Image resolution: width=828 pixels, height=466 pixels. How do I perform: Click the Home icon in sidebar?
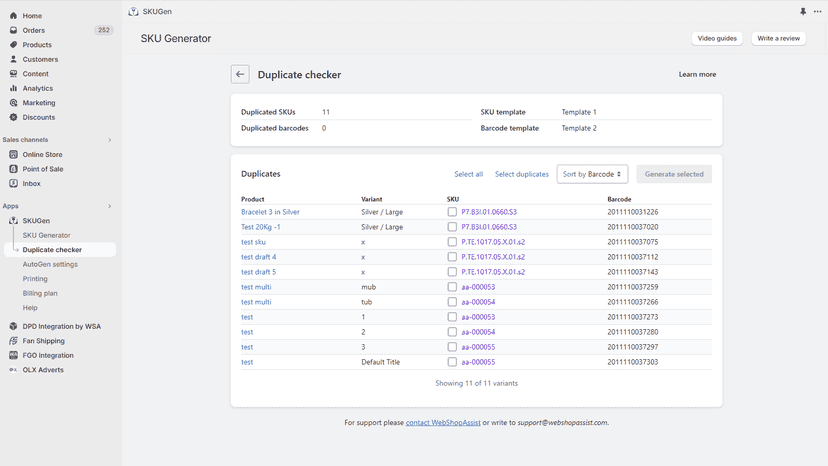click(x=13, y=16)
